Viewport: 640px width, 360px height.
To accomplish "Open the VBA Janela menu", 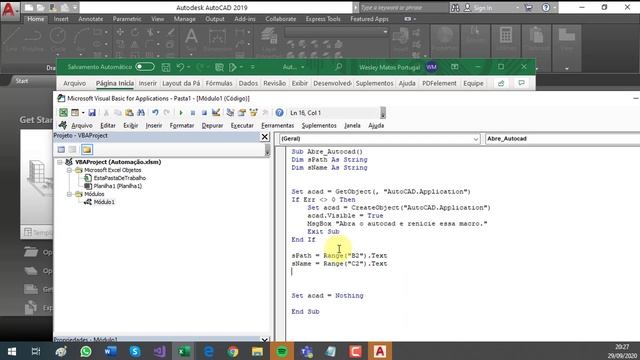I will tap(352, 125).
